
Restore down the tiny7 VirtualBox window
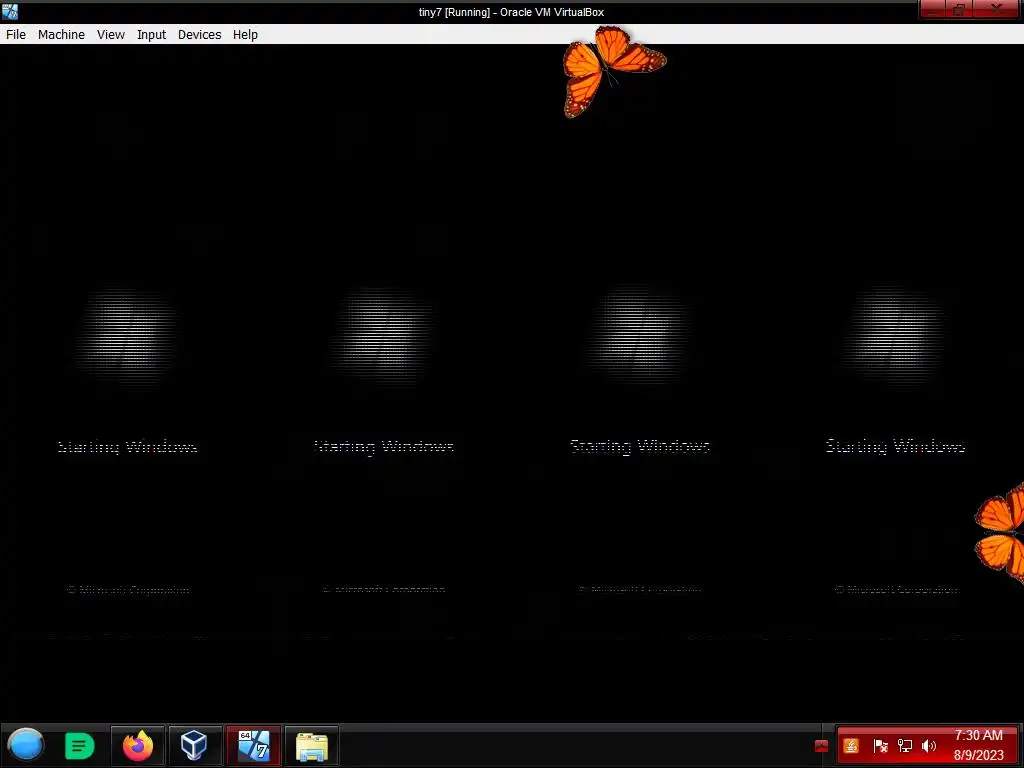point(960,10)
